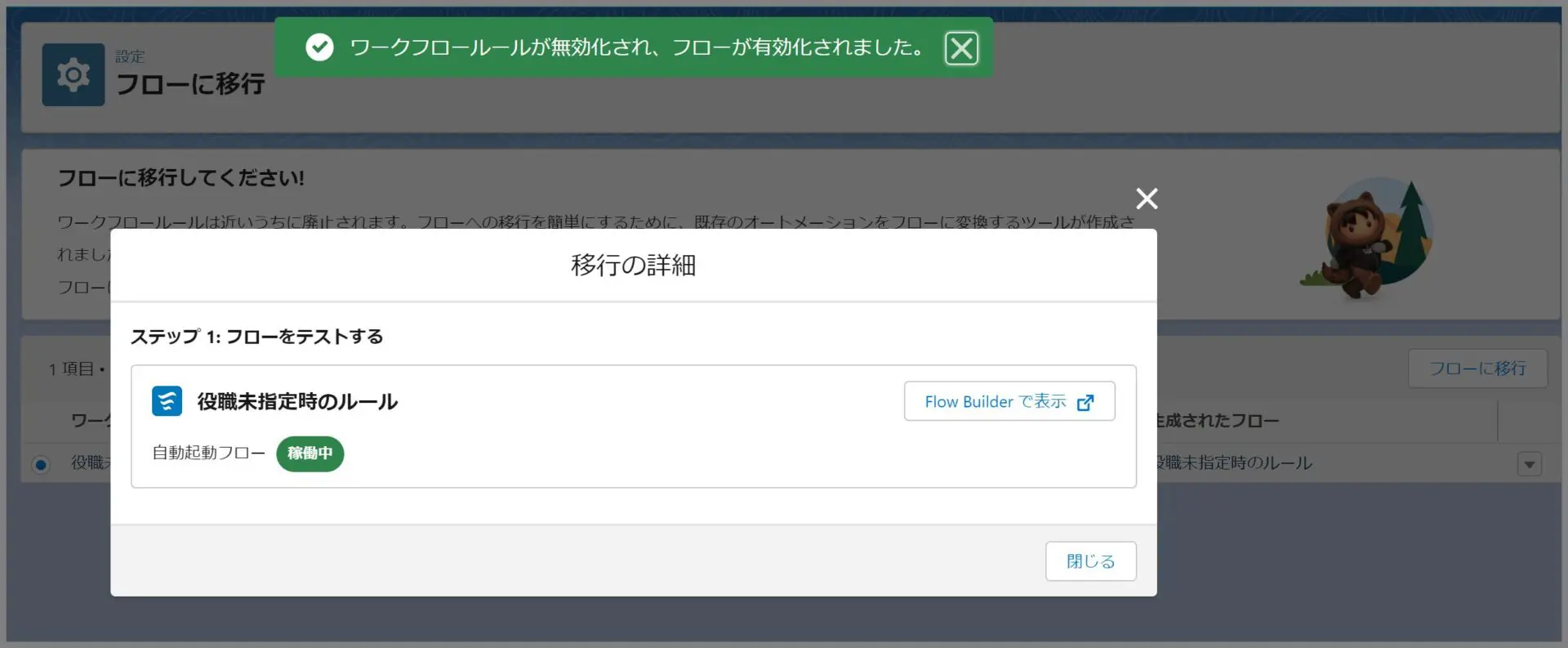The image size is (1568, 648).
Task: Expand the row action dropdown arrow
Action: [x=1529, y=464]
